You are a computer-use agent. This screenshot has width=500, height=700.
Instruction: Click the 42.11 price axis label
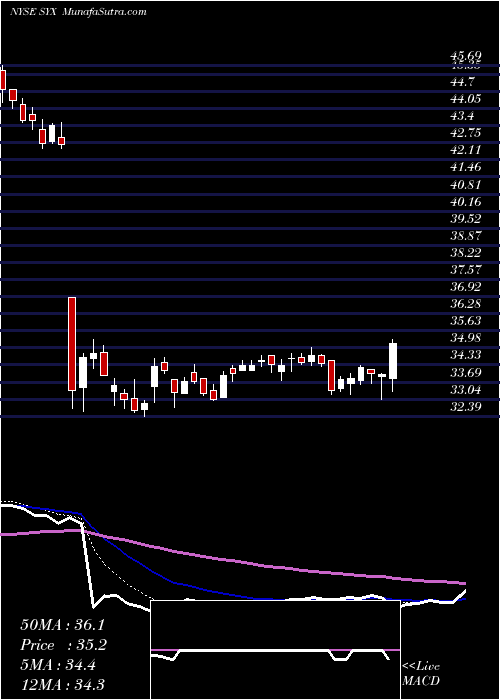(466, 150)
